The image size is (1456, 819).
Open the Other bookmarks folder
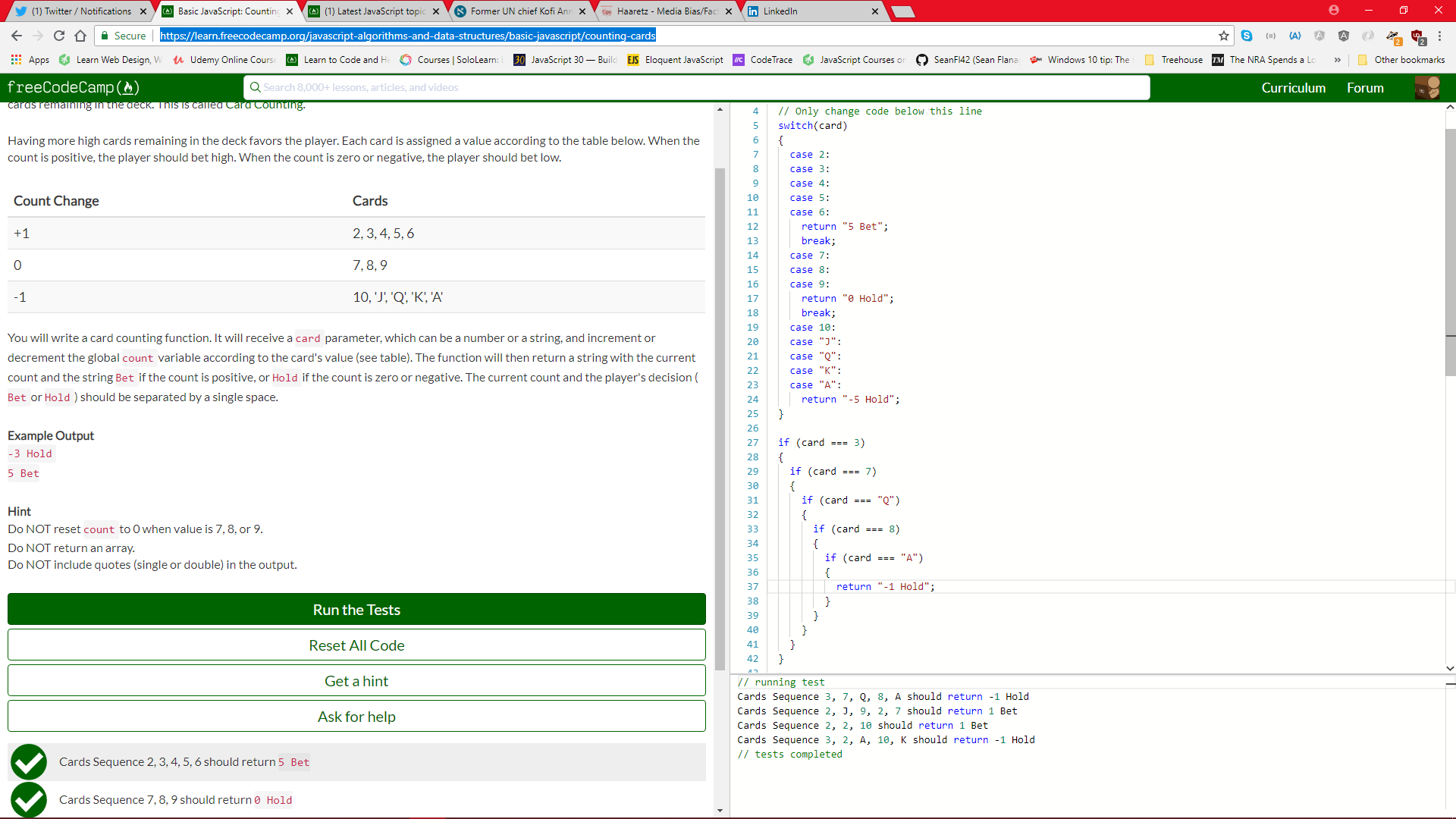click(1401, 60)
